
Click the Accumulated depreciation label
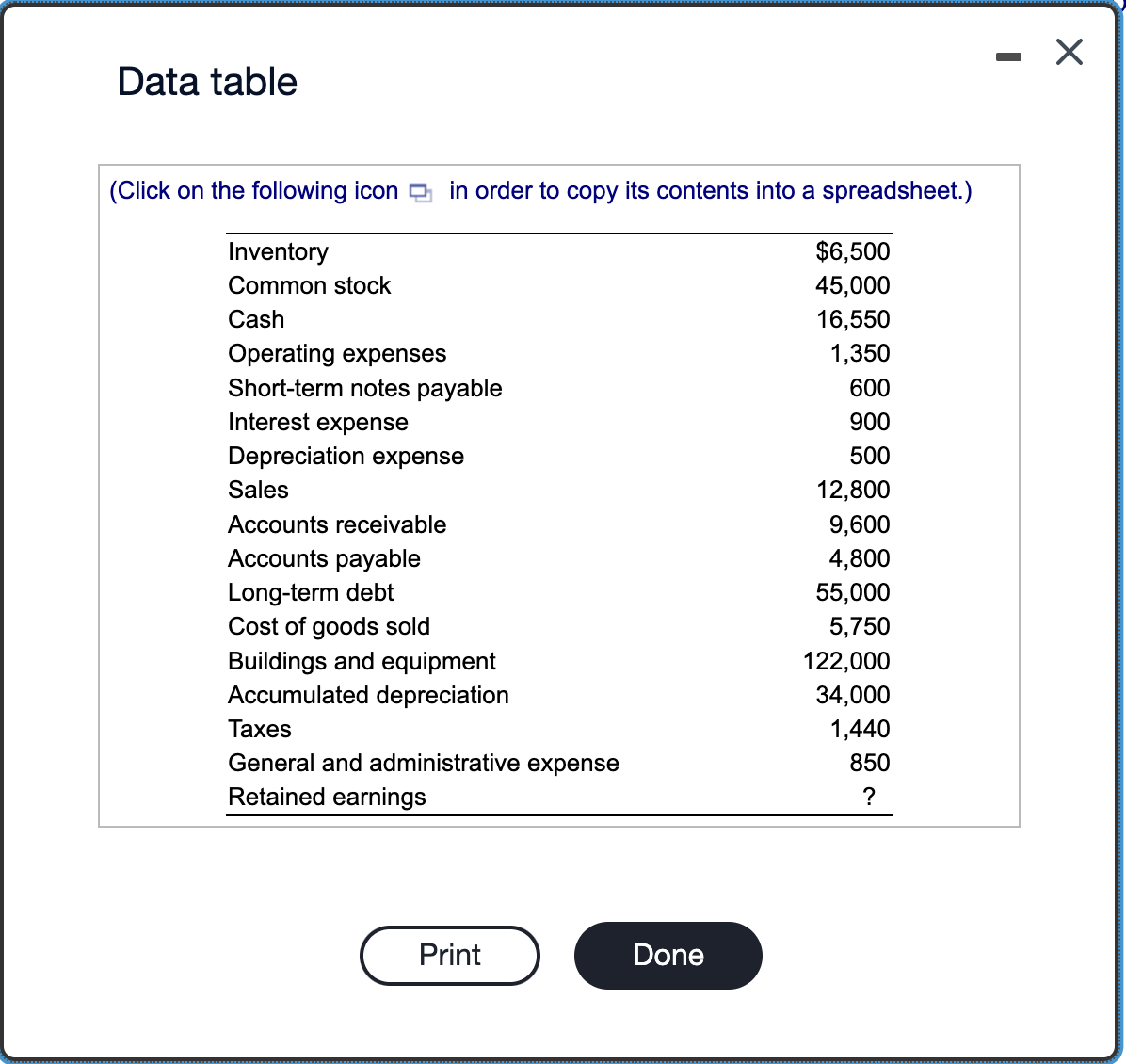[368, 695]
